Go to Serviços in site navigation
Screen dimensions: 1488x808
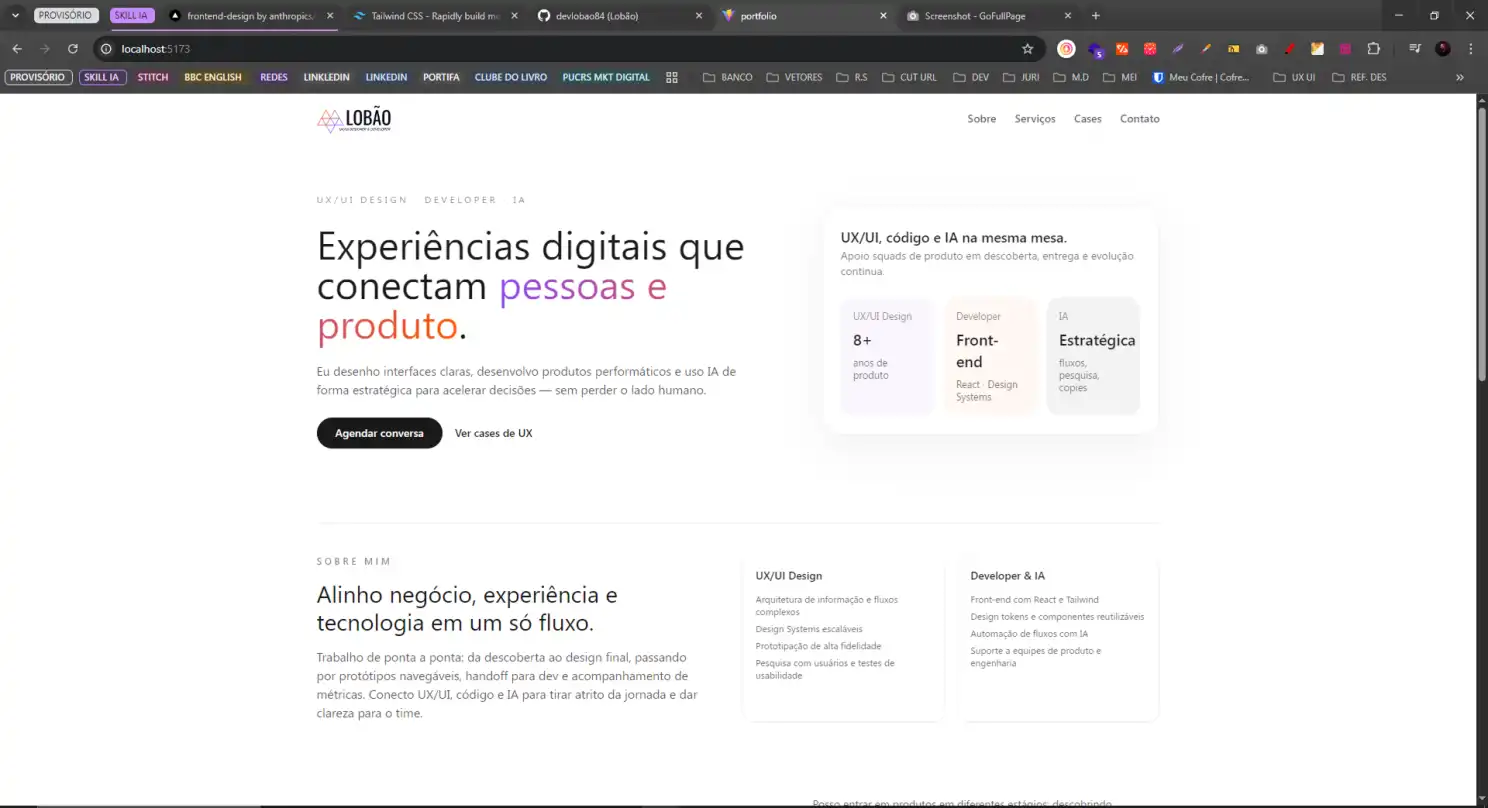[x=1034, y=119]
